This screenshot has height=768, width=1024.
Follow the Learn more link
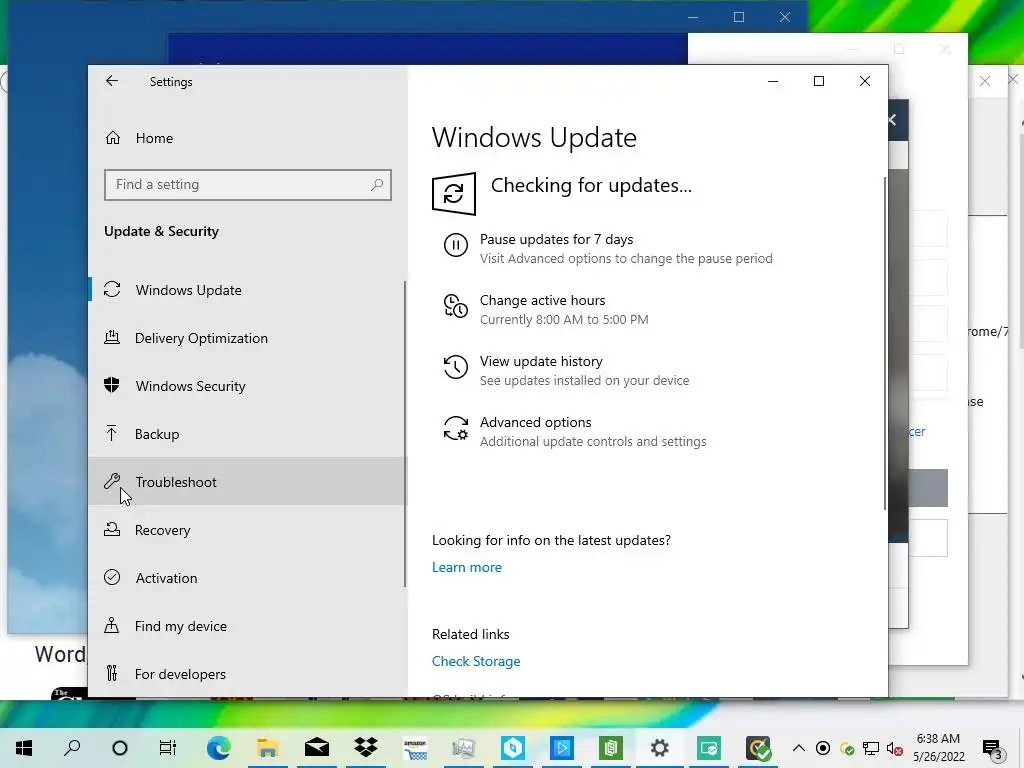tap(467, 568)
